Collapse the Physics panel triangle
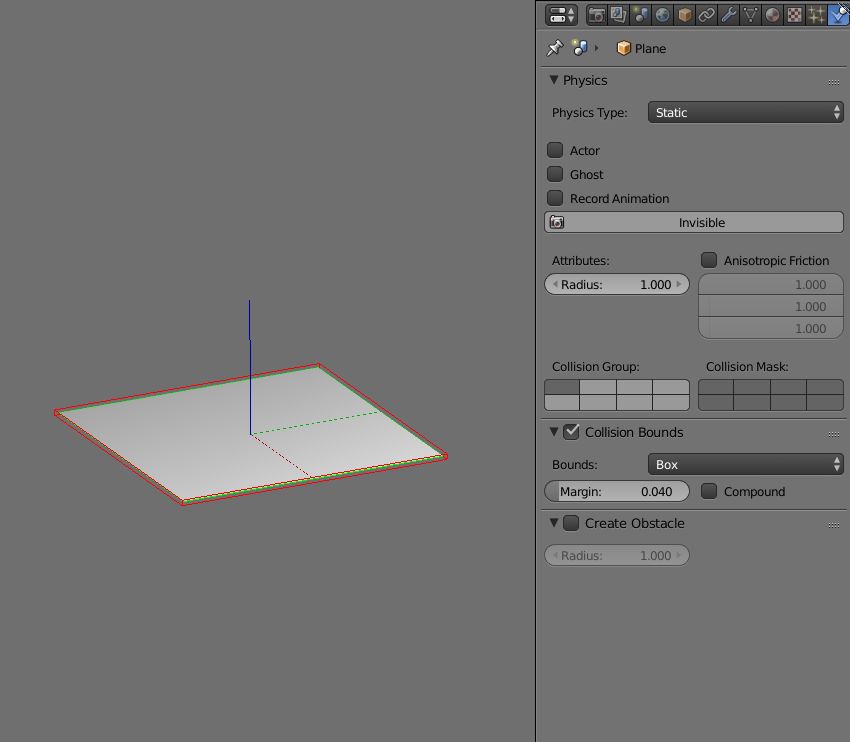 click(553, 80)
